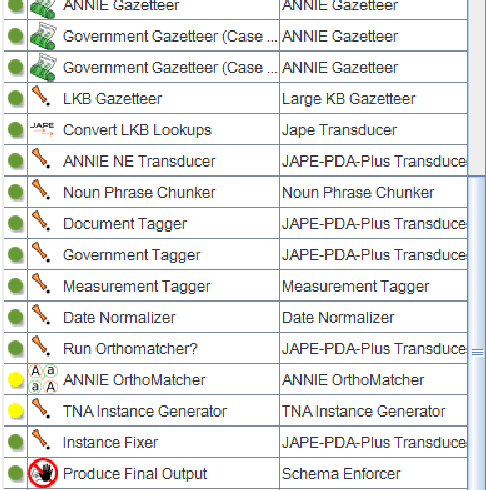Toggle yellow status dot for ANNIE OrthoMatcher

point(15,380)
